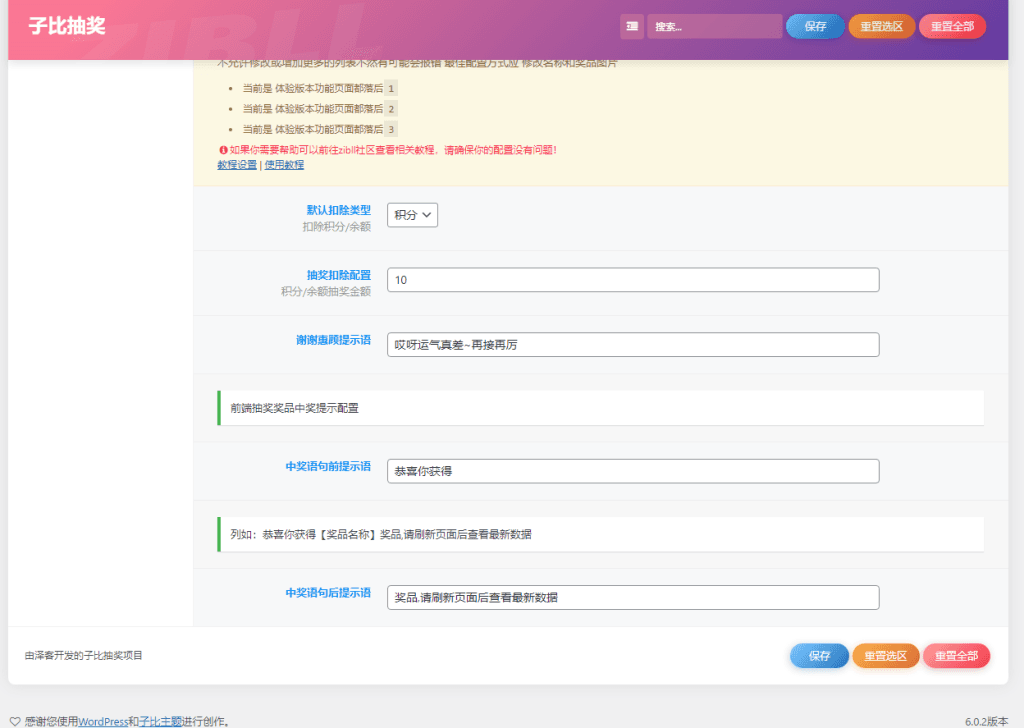Open the 使用教程 link
The image size is (1024, 728).
pyautogui.click(x=284, y=165)
